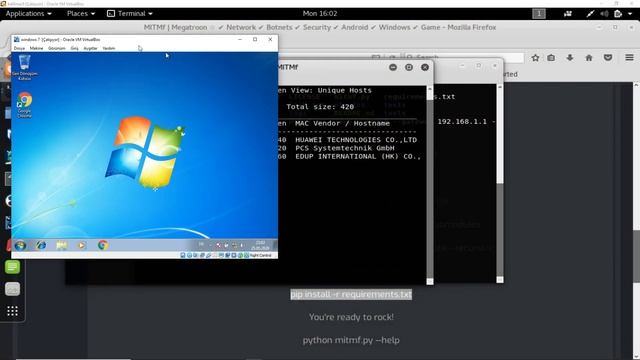Screen dimensions: 640x360
Task: Maximize the MITMf terminal window
Action: click(x=409, y=67)
